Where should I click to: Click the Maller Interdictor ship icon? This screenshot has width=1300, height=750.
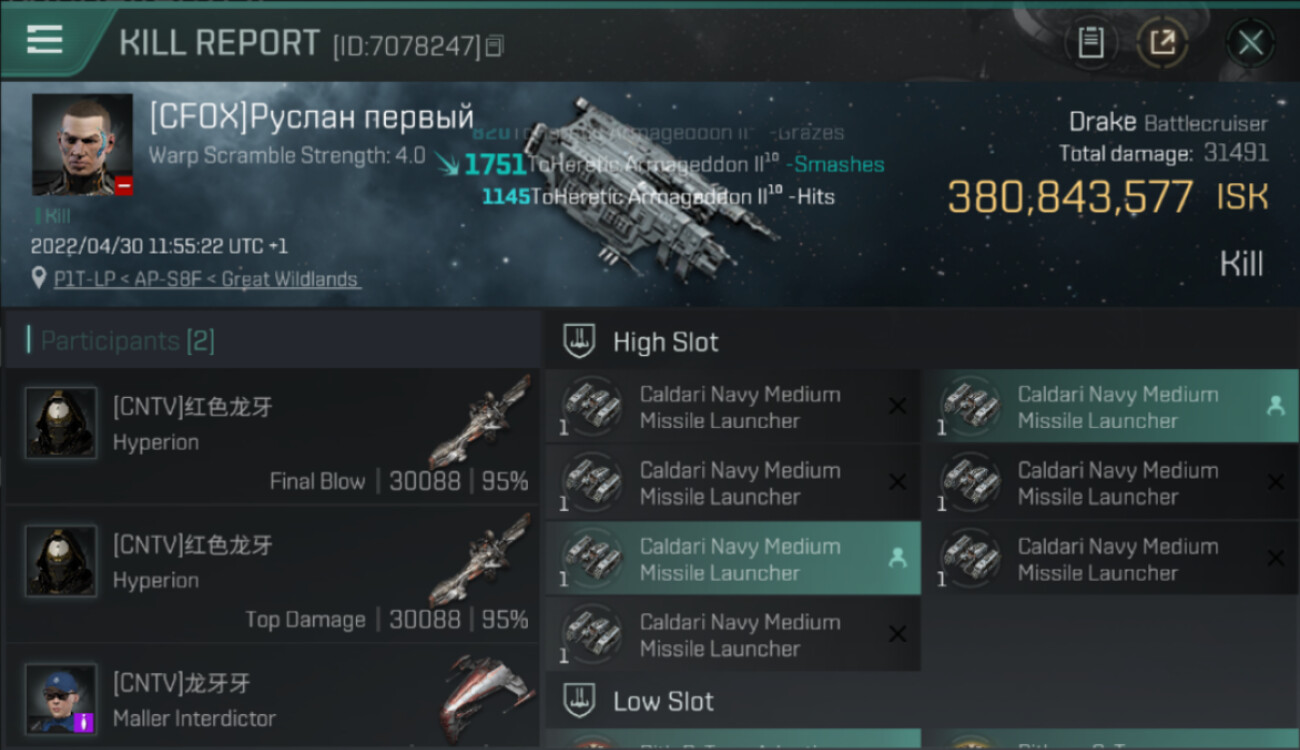[x=487, y=695]
